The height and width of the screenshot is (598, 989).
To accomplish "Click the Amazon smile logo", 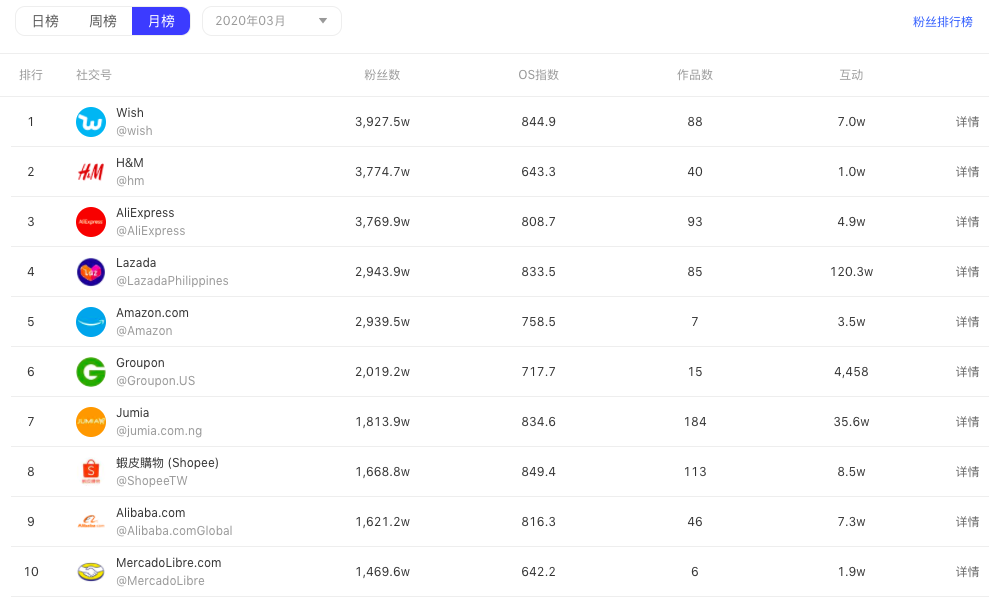I will click(x=91, y=322).
